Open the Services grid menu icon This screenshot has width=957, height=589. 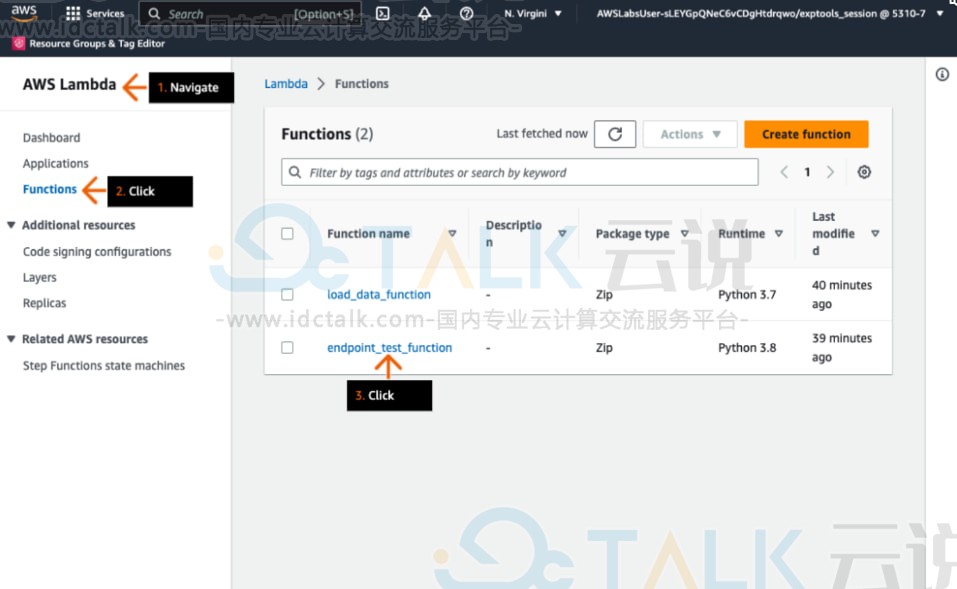pos(73,13)
